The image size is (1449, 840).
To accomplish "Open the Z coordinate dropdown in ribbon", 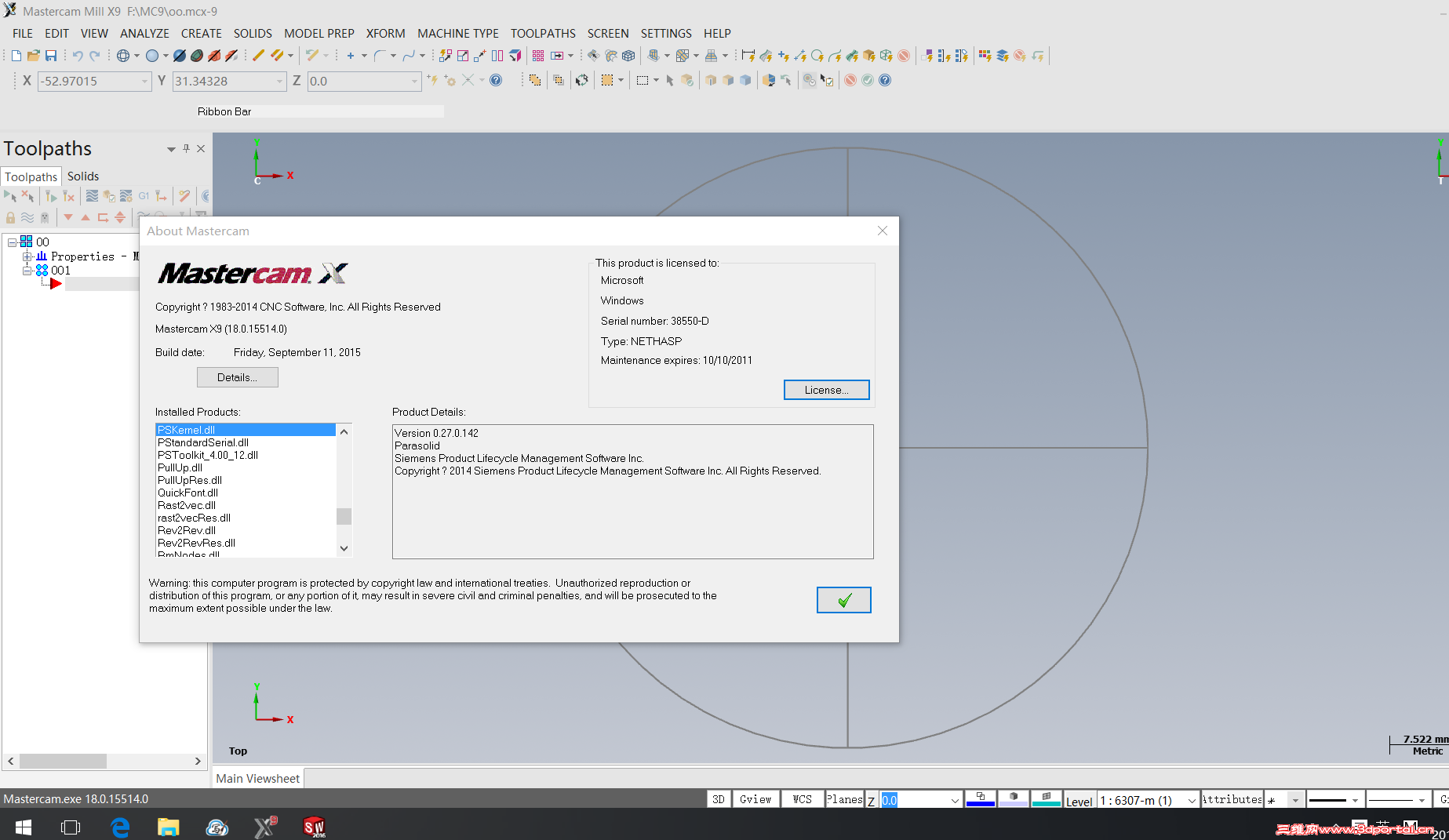I will 415,81.
